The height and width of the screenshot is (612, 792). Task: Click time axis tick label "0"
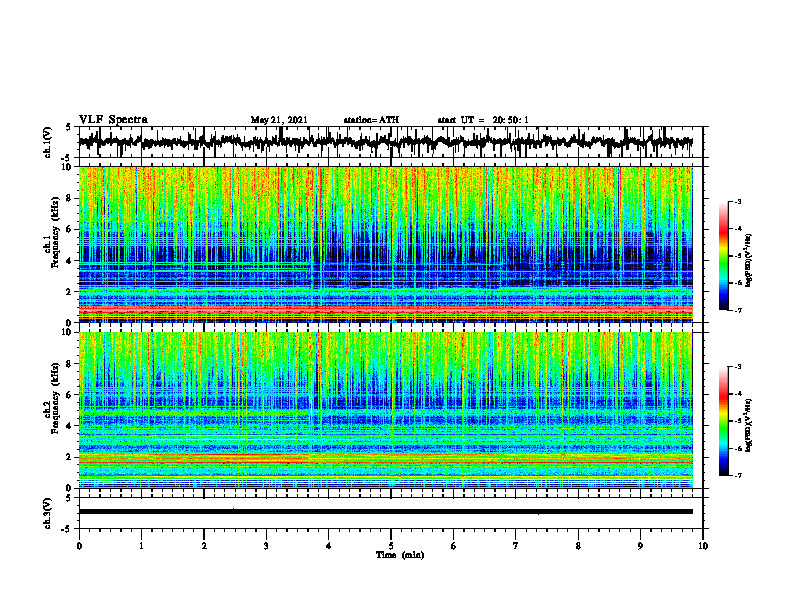coord(79,546)
